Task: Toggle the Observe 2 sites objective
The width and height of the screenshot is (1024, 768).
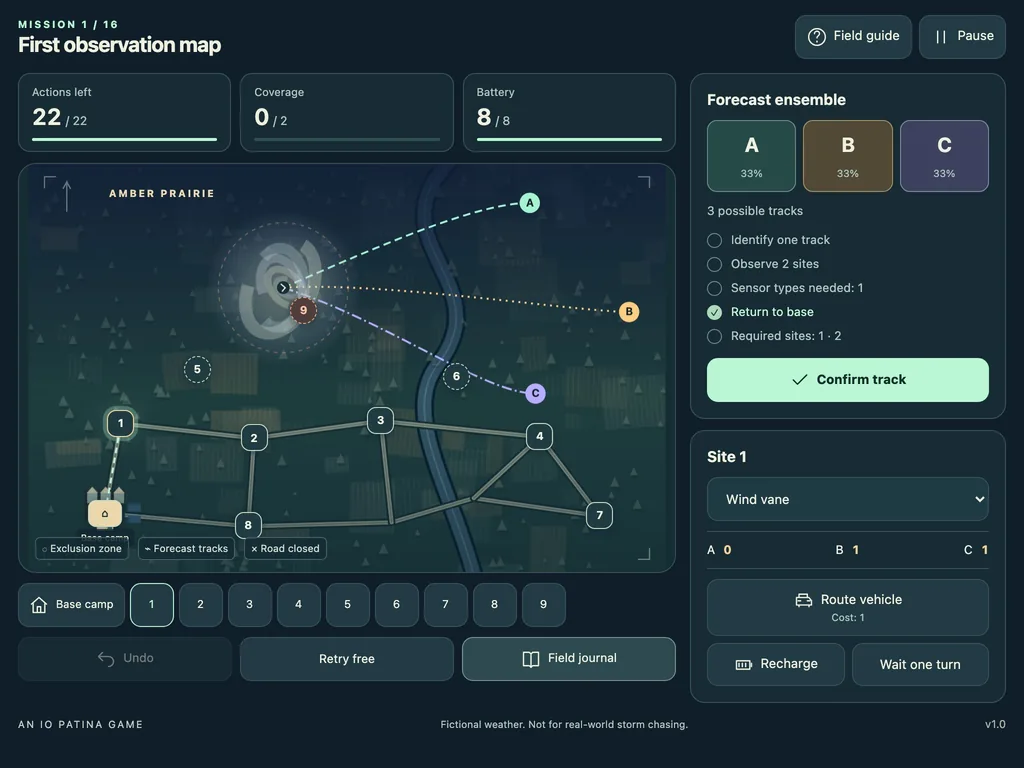Action: 714,264
